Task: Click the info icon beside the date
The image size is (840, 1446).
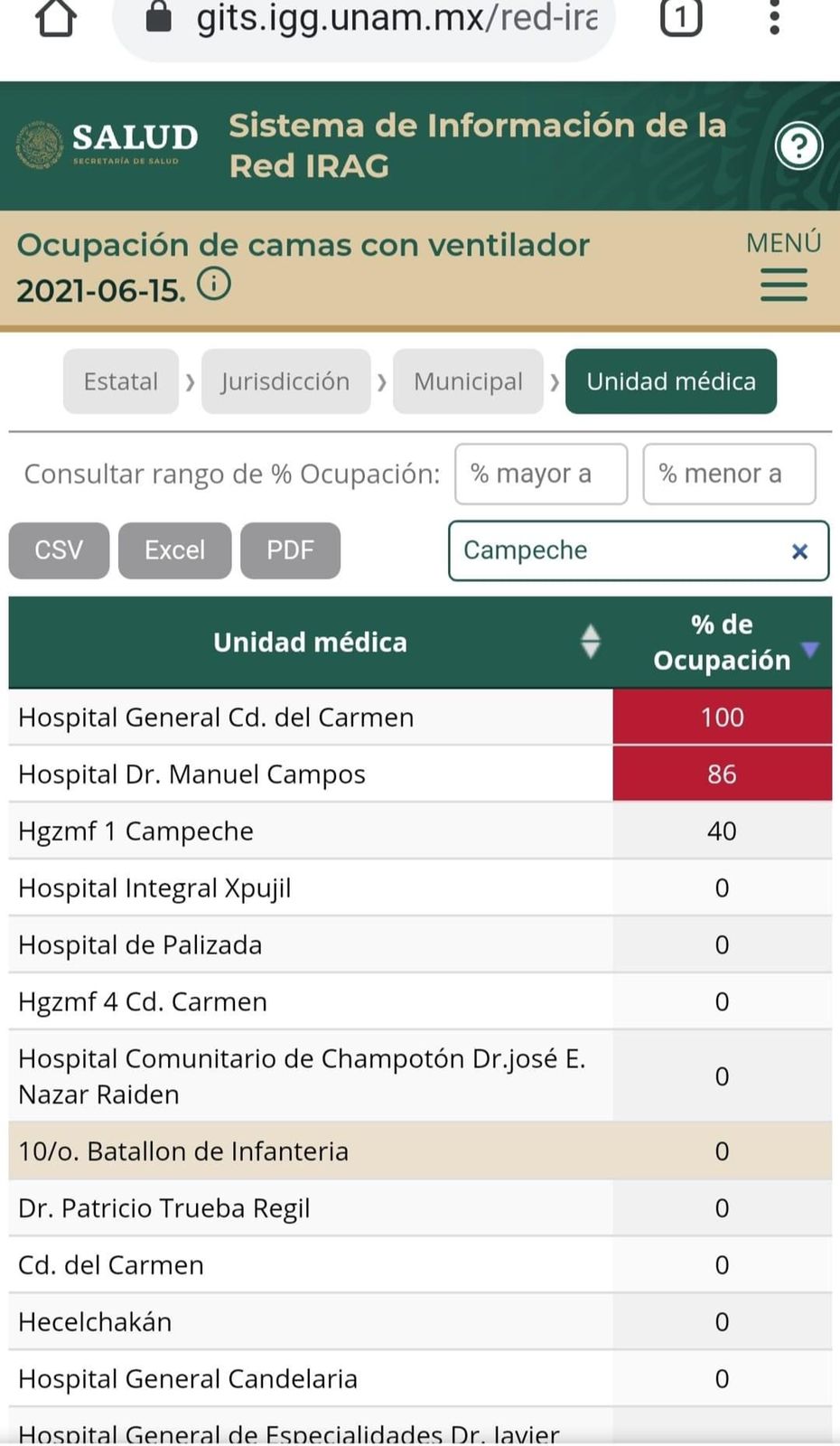Action: click(x=214, y=285)
